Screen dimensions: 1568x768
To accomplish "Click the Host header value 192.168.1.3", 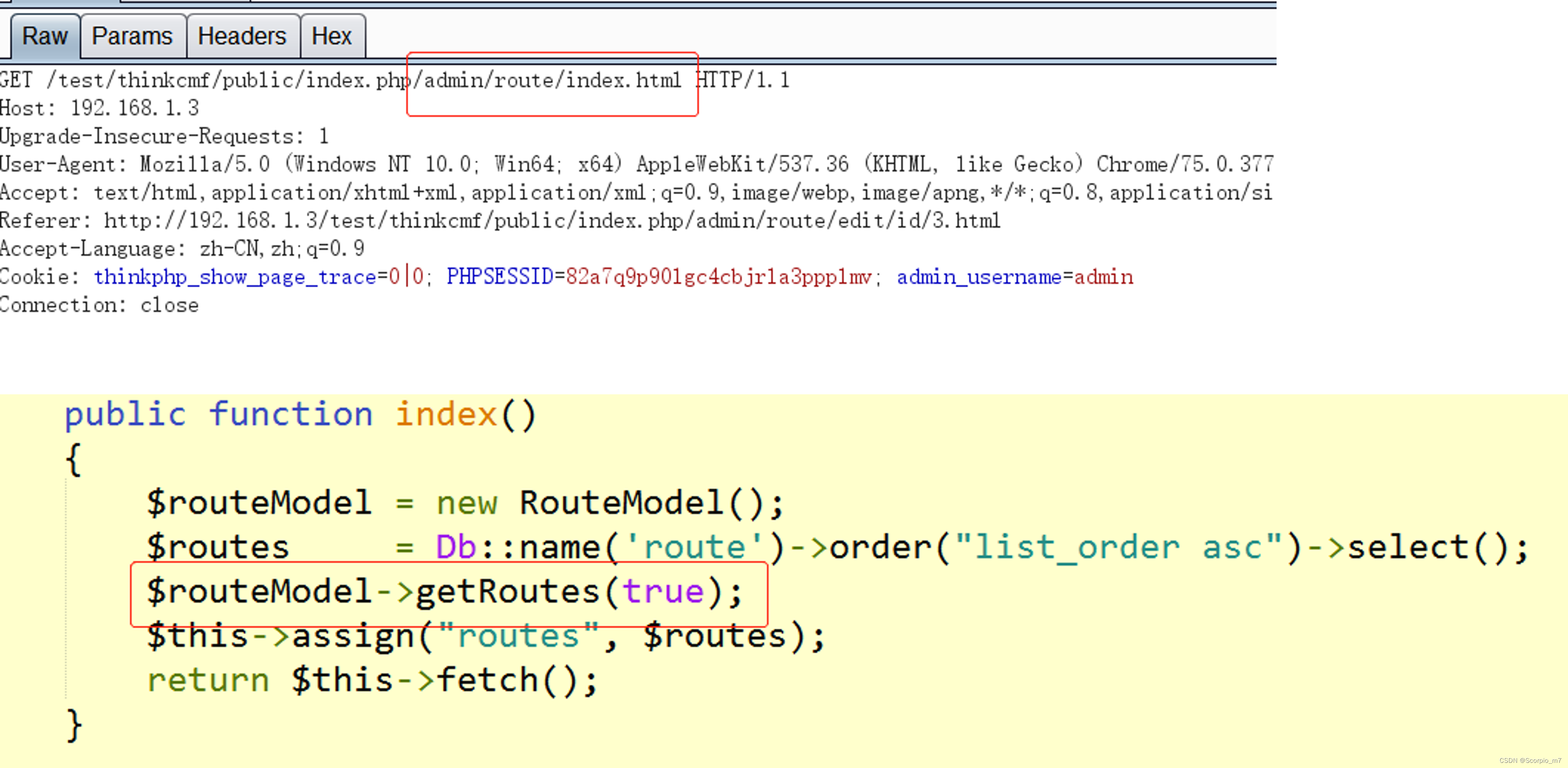I will 135,108.
